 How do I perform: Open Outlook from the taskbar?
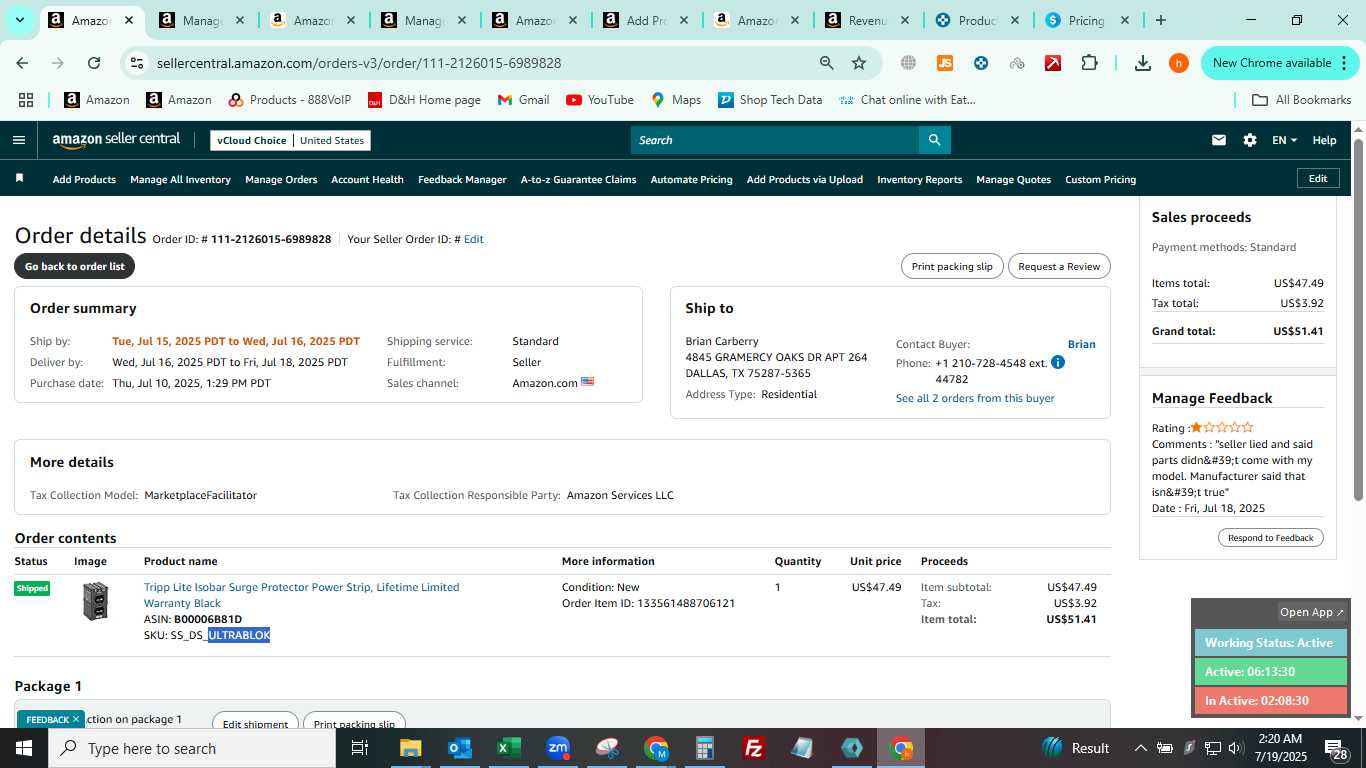(460, 748)
